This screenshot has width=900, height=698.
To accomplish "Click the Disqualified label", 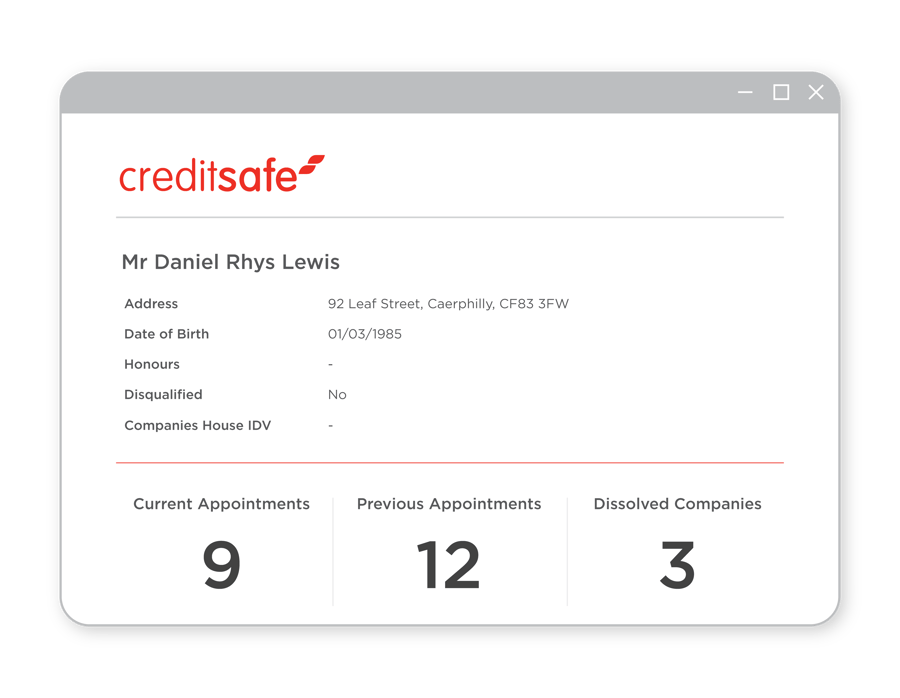I will click(163, 395).
